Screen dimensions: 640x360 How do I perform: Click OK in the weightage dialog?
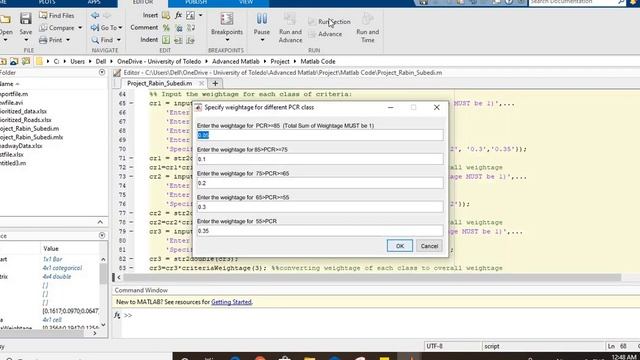[x=400, y=246]
